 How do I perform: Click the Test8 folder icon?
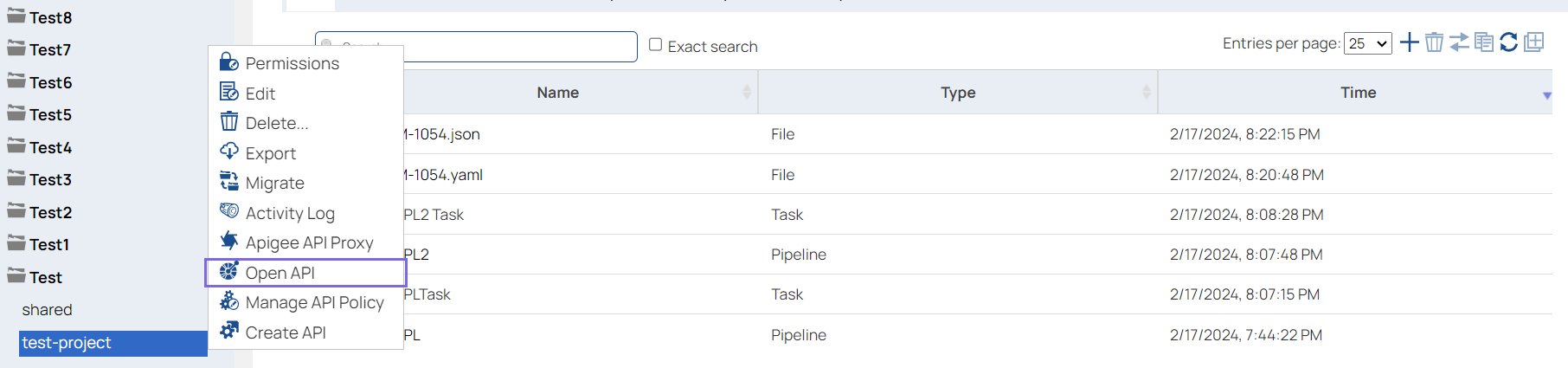point(16,16)
